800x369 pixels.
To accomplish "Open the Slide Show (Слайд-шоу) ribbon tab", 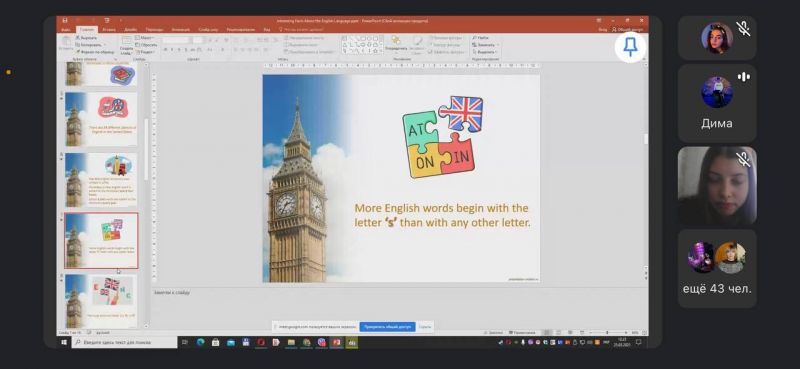I will [208, 30].
